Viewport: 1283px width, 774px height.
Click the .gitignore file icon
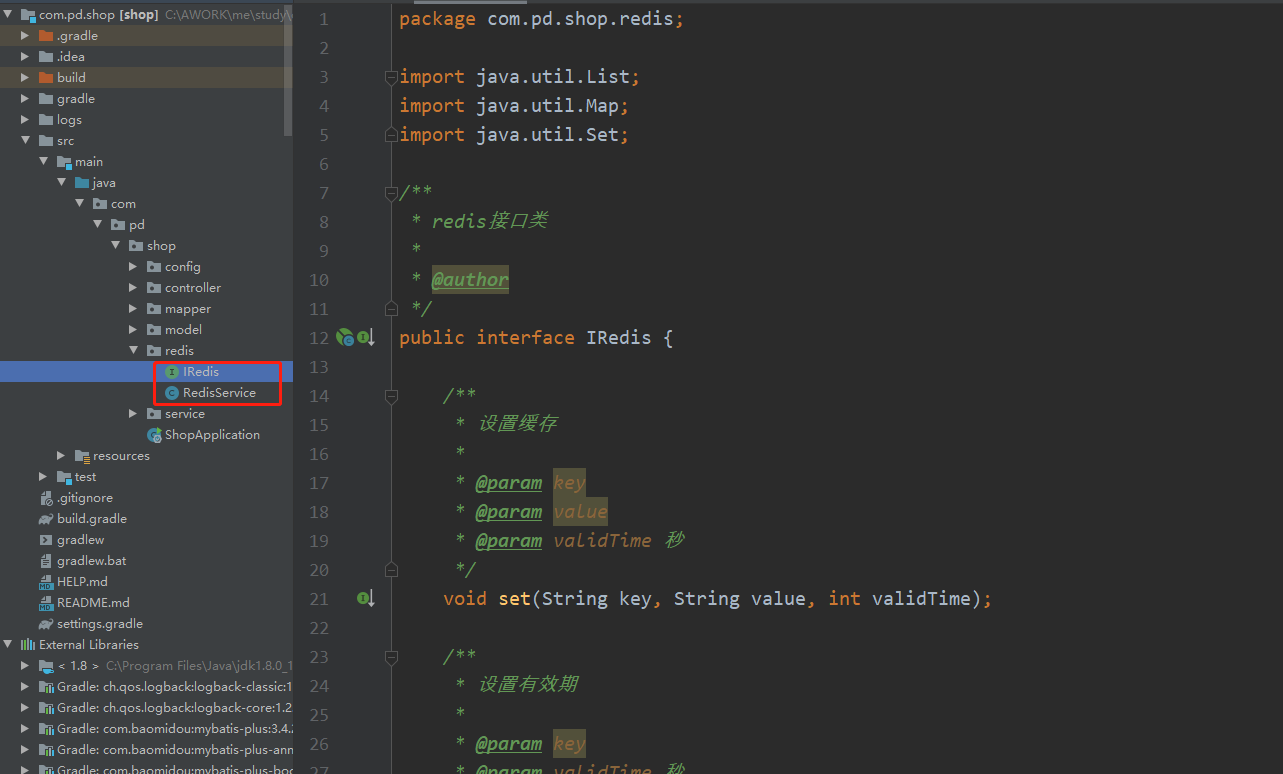[46, 498]
